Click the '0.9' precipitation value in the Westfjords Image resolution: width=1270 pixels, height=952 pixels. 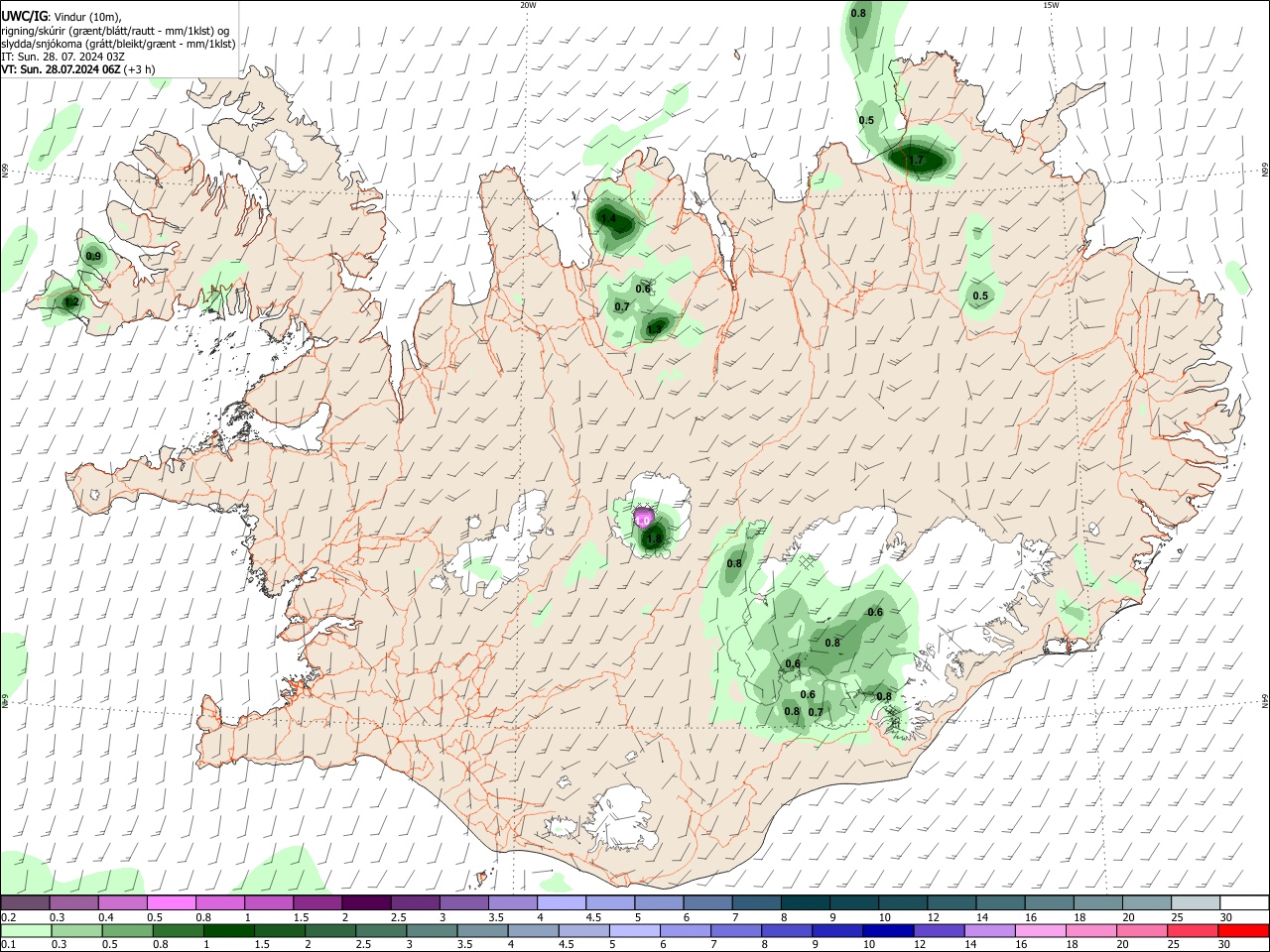point(93,256)
